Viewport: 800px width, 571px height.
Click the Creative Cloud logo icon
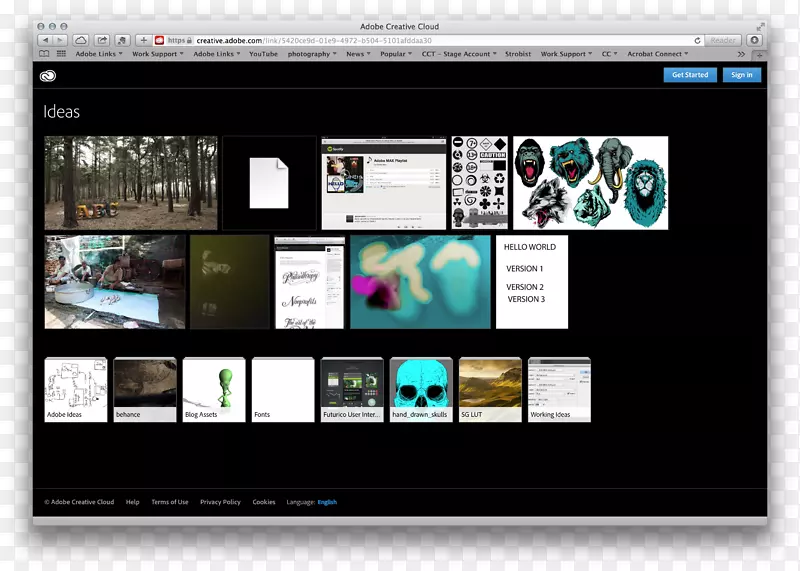click(48, 75)
